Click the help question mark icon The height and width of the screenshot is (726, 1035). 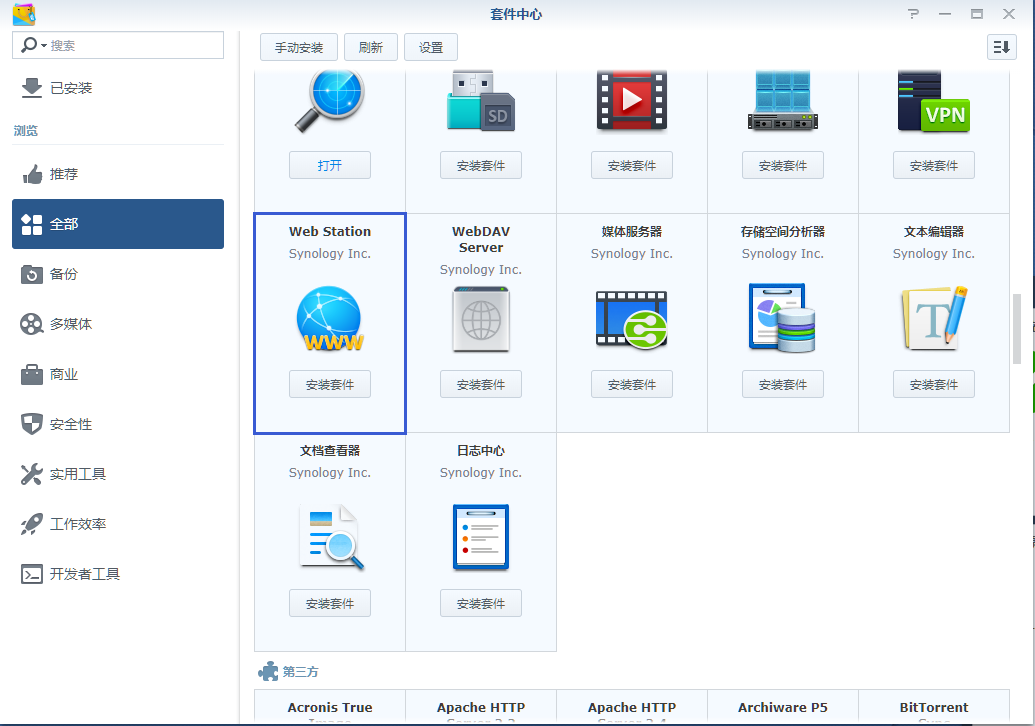(x=913, y=14)
